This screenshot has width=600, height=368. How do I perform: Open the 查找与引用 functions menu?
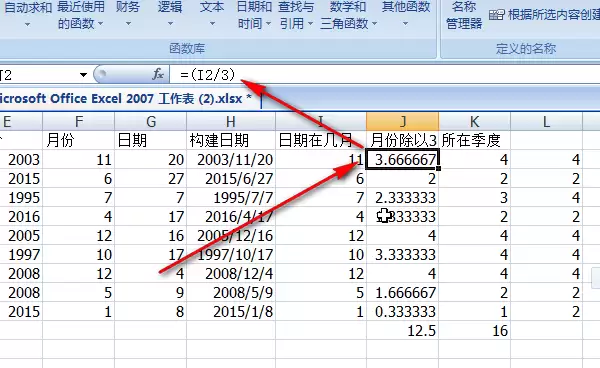coord(296,15)
